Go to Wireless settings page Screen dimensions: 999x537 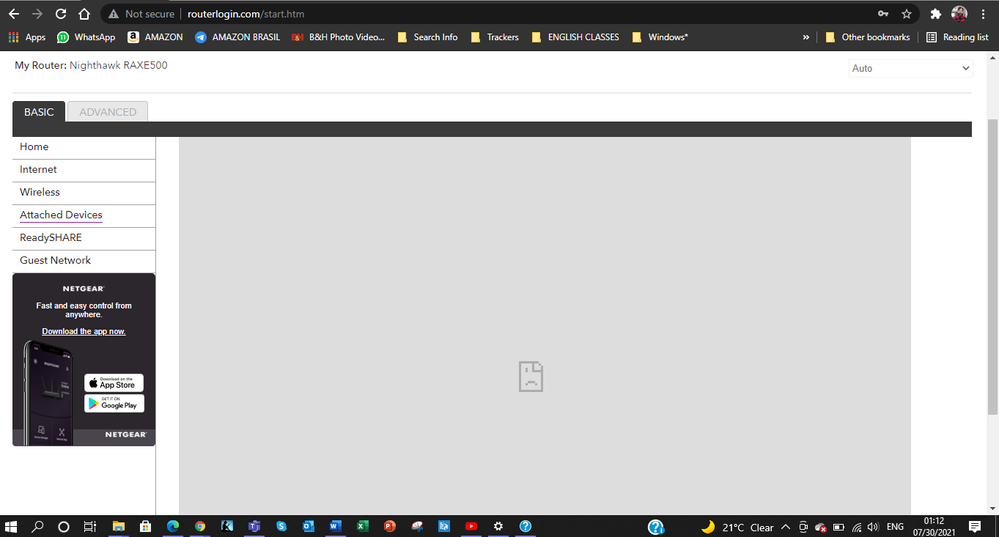(x=40, y=192)
